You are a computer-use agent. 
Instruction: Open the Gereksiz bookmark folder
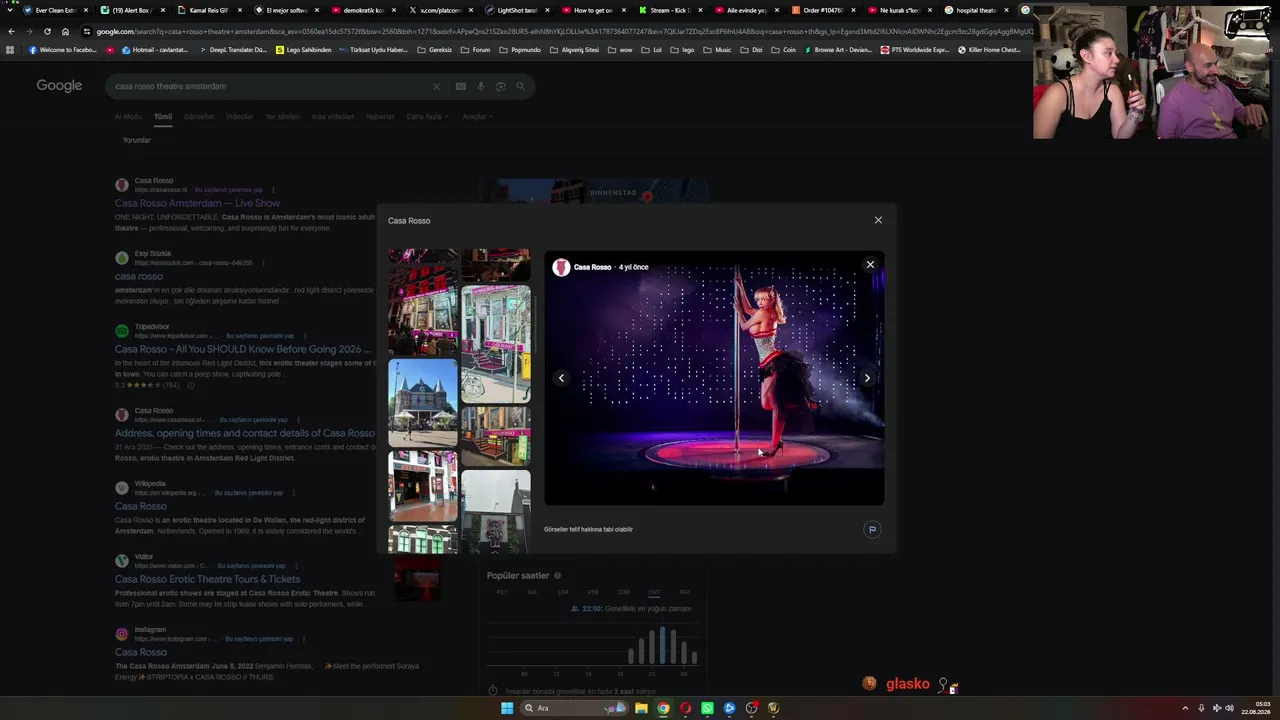coord(435,50)
